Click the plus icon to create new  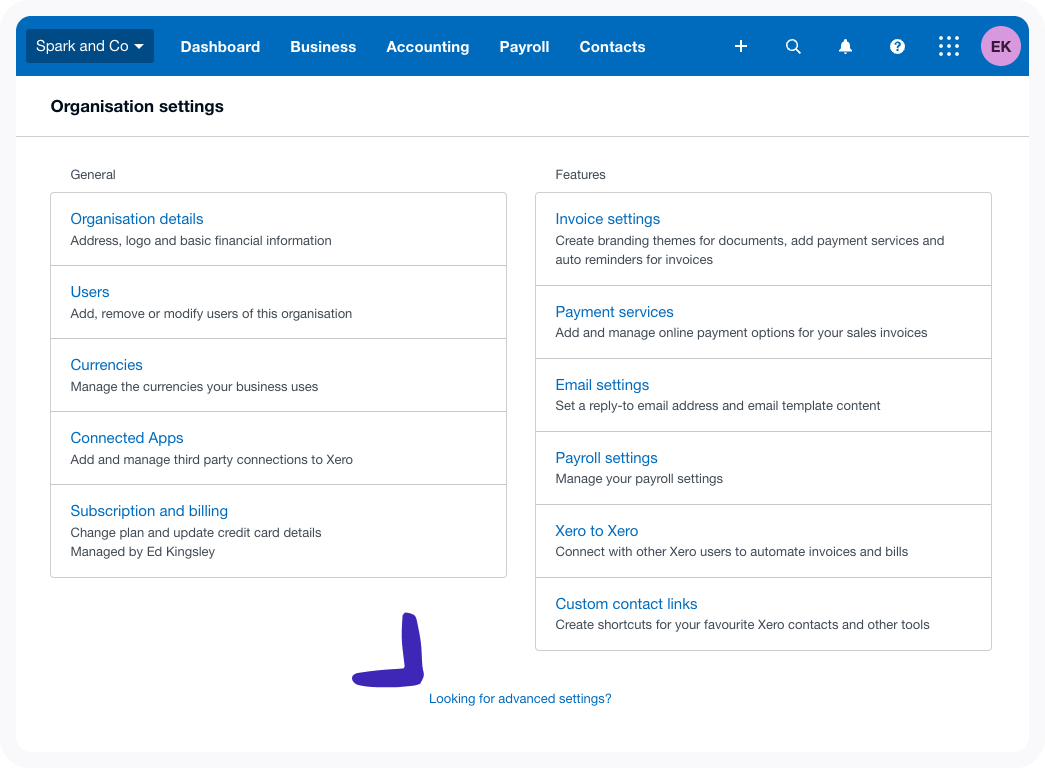click(741, 46)
